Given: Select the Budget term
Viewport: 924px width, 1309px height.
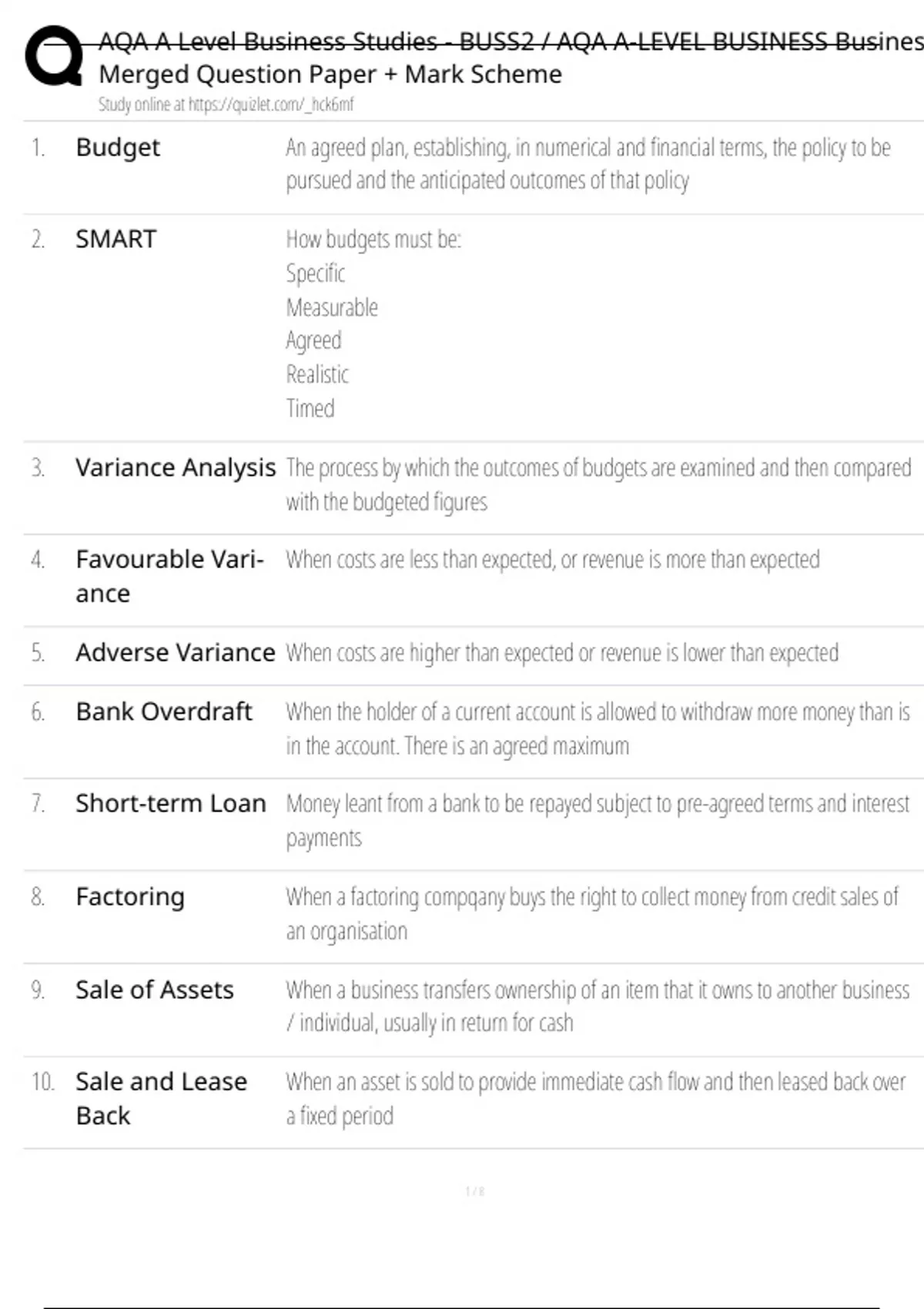Looking at the screenshot, I should tap(118, 147).
